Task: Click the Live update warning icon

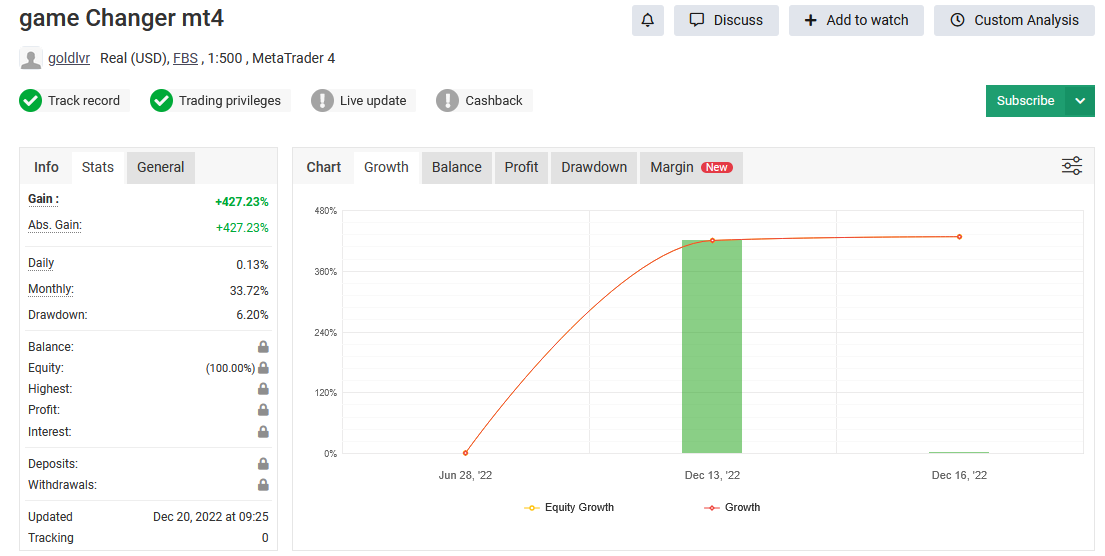Action: (322, 101)
